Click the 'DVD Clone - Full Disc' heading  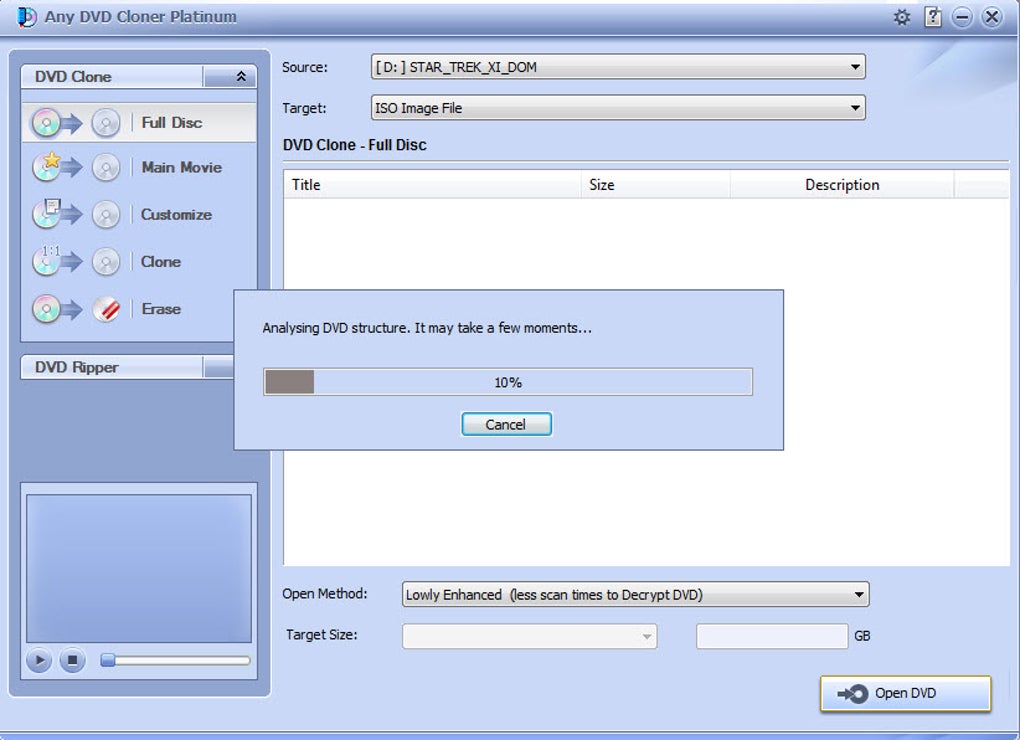pos(355,145)
